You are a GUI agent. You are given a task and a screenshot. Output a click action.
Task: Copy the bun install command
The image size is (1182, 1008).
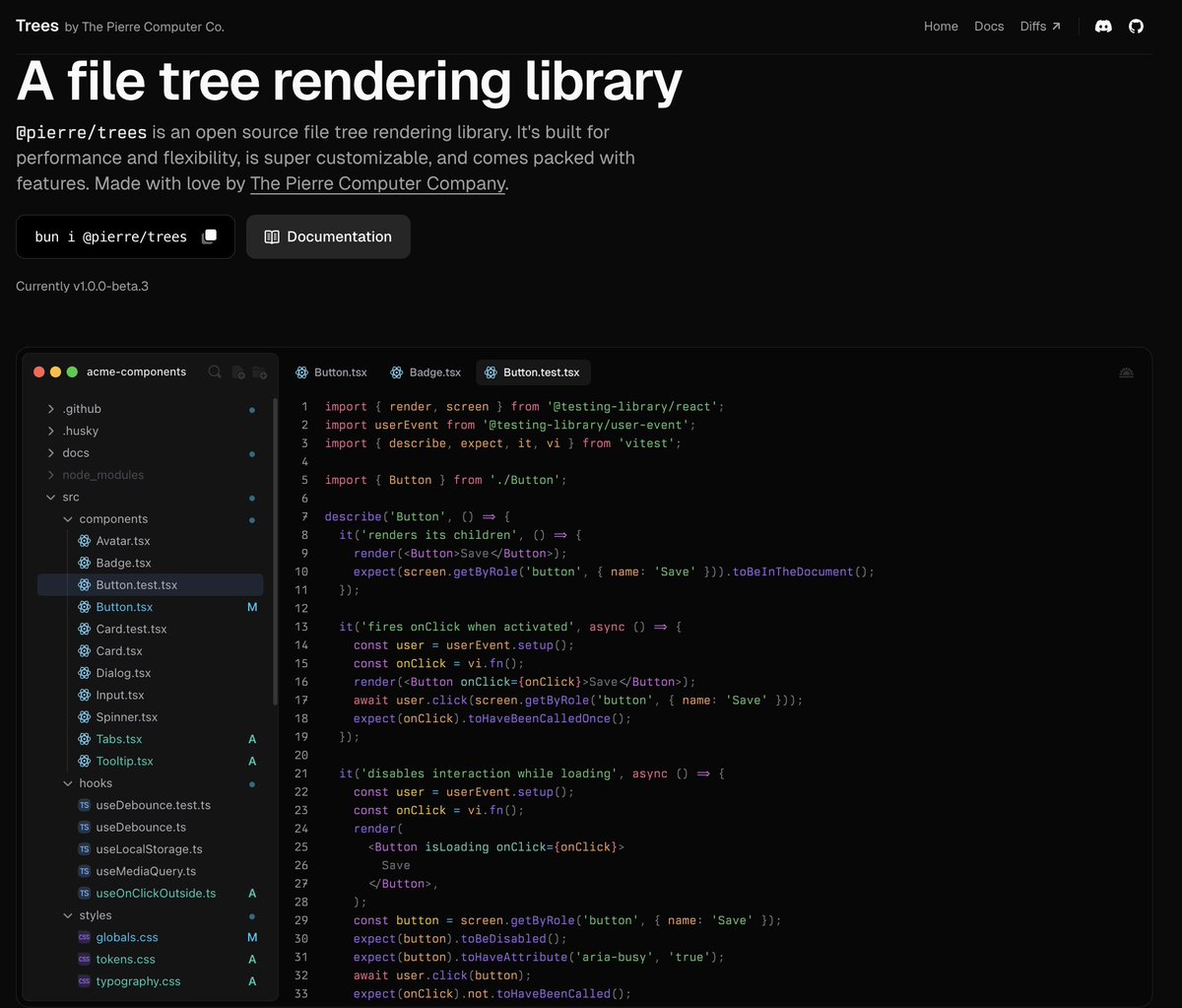(209, 236)
